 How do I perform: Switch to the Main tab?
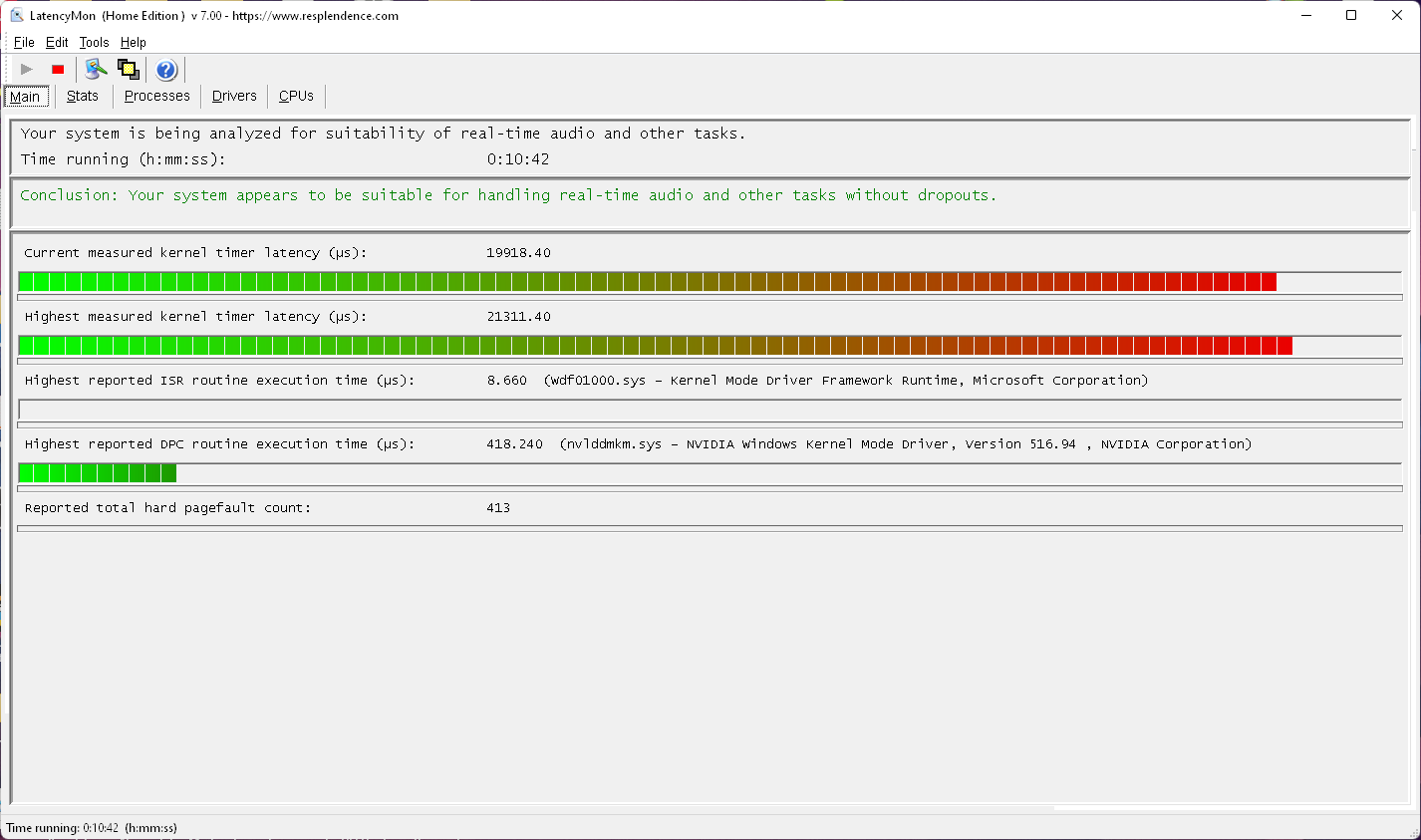[x=26, y=97]
